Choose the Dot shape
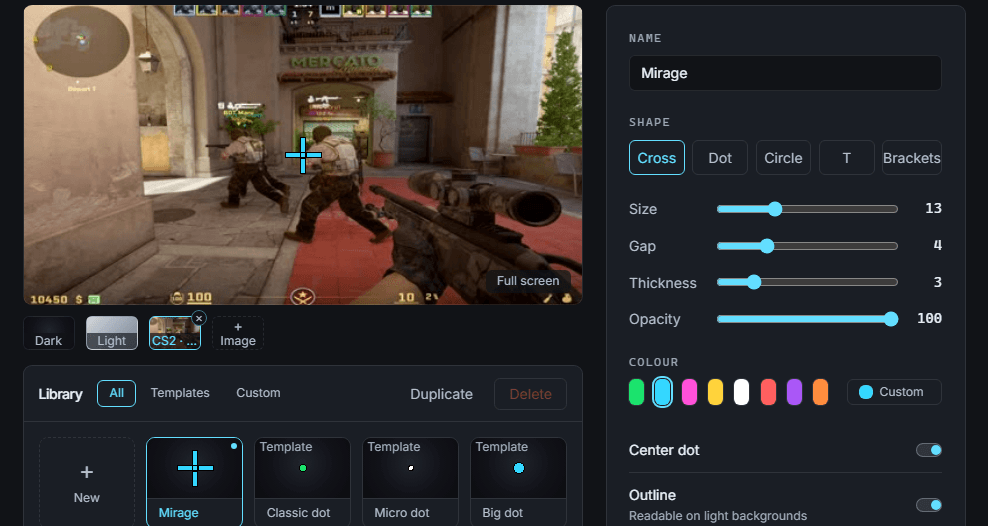Screen dimensions: 988x526 [x=720, y=157]
